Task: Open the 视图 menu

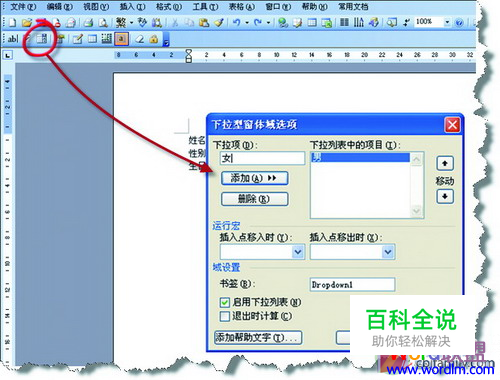Action: click(96, 7)
